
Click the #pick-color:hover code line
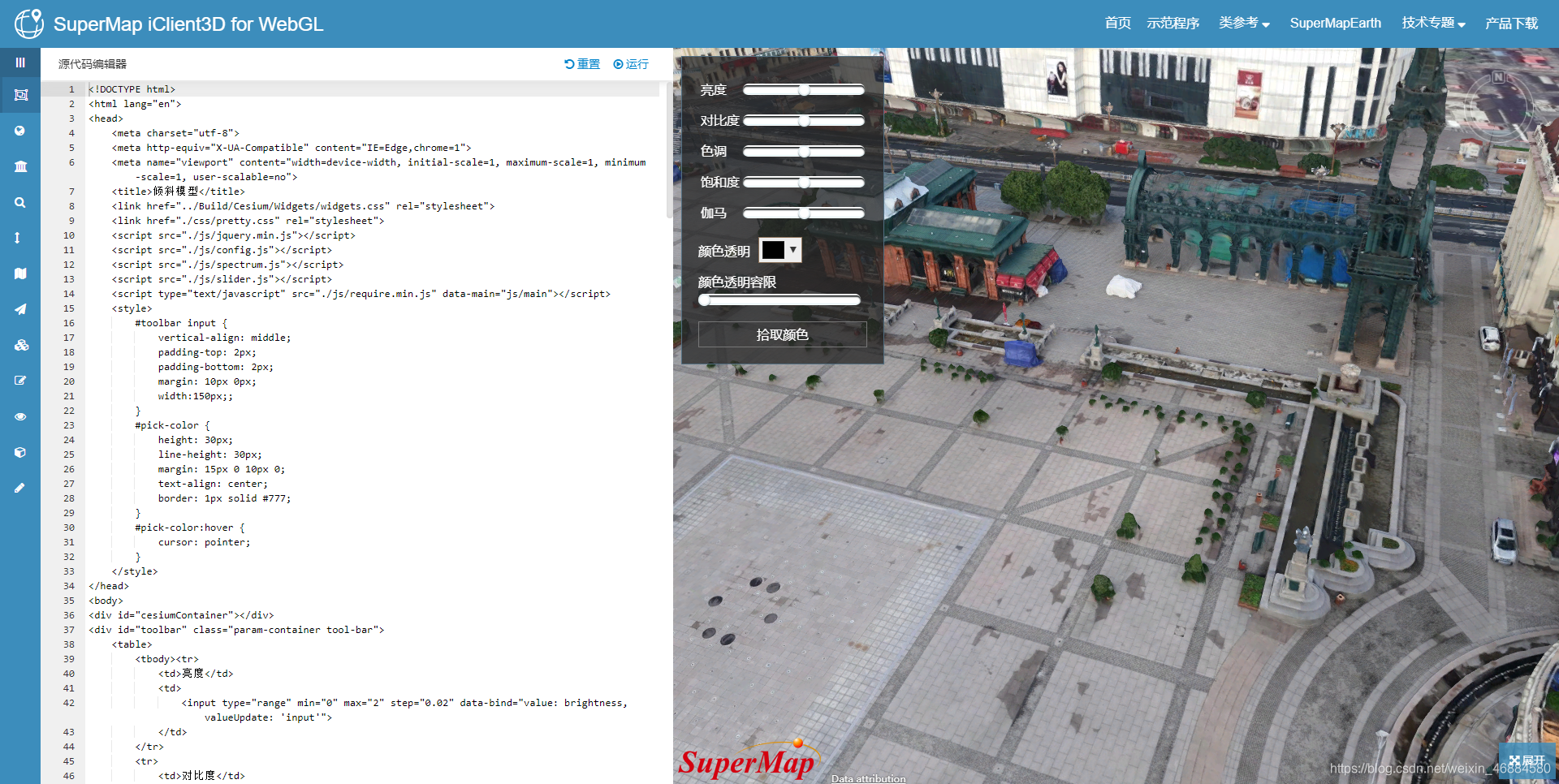click(x=190, y=528)
